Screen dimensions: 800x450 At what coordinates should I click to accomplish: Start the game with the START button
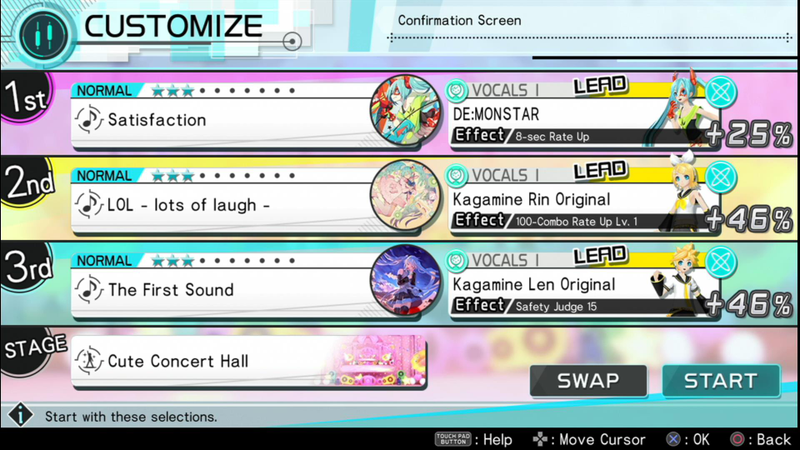721,381
